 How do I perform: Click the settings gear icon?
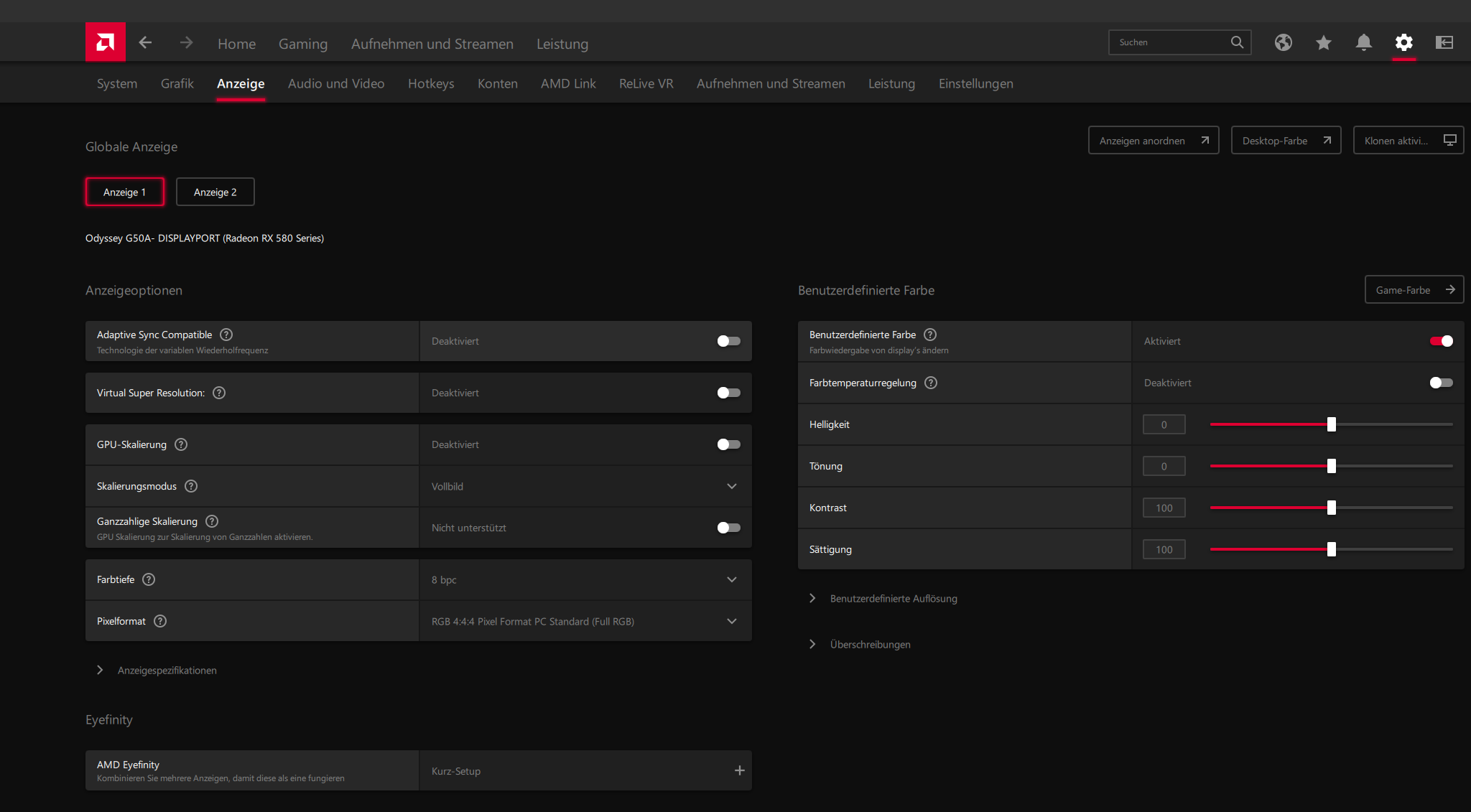(1403, 42)
